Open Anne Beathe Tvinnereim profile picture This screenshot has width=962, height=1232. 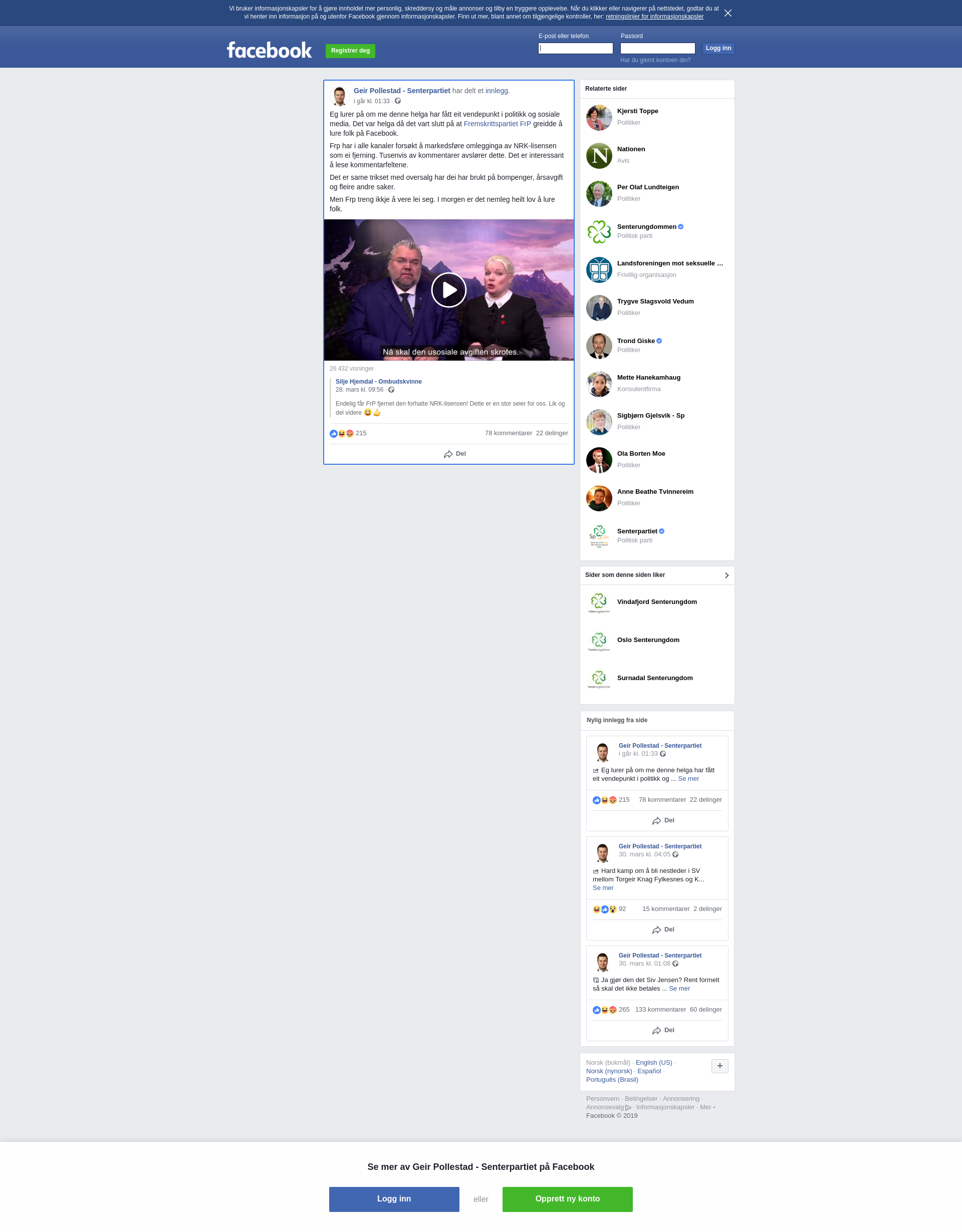pyautogui.click(x=599, y=498)
